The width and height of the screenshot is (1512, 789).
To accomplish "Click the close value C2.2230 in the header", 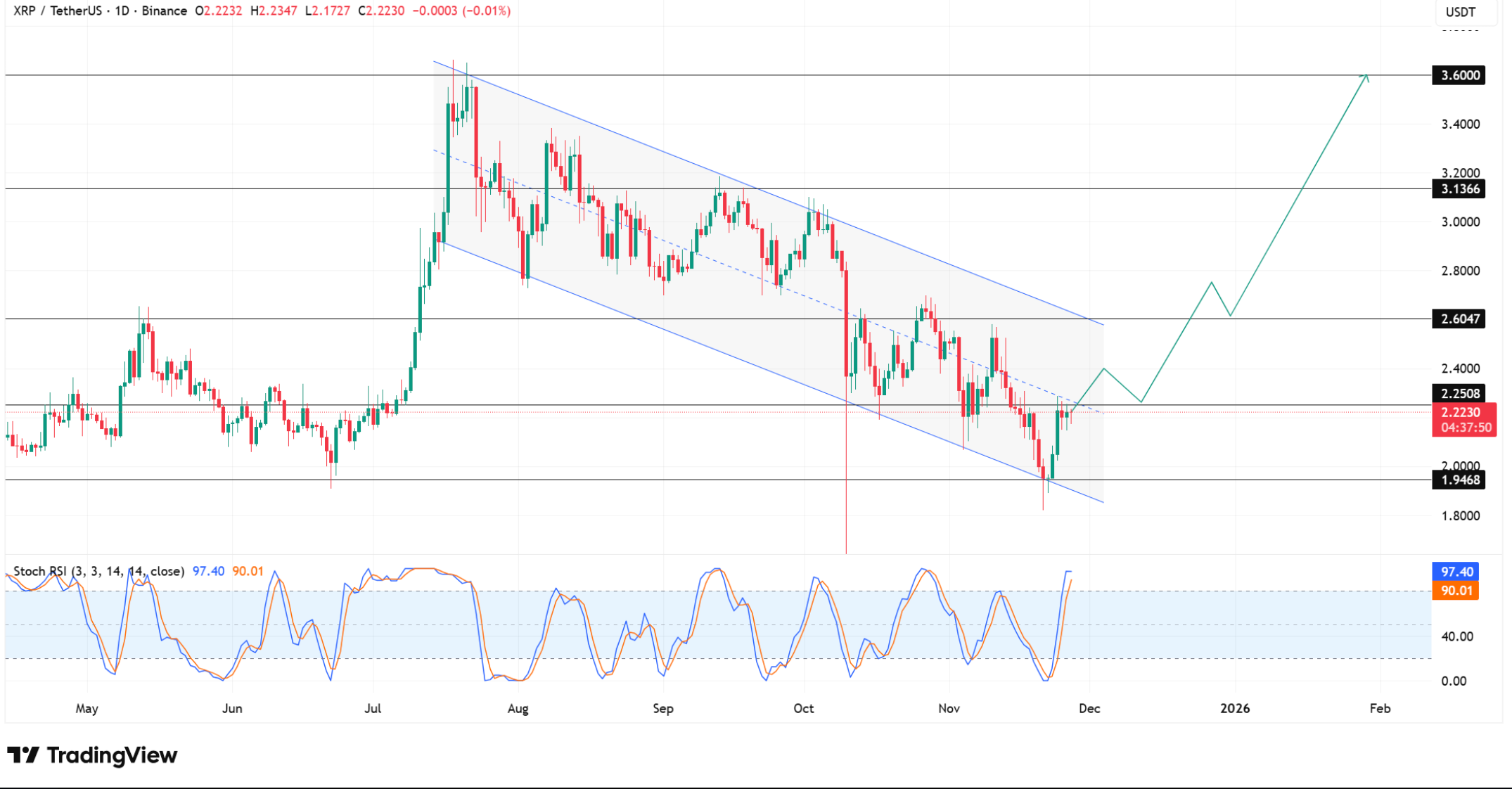I will (x=380, y=11).
